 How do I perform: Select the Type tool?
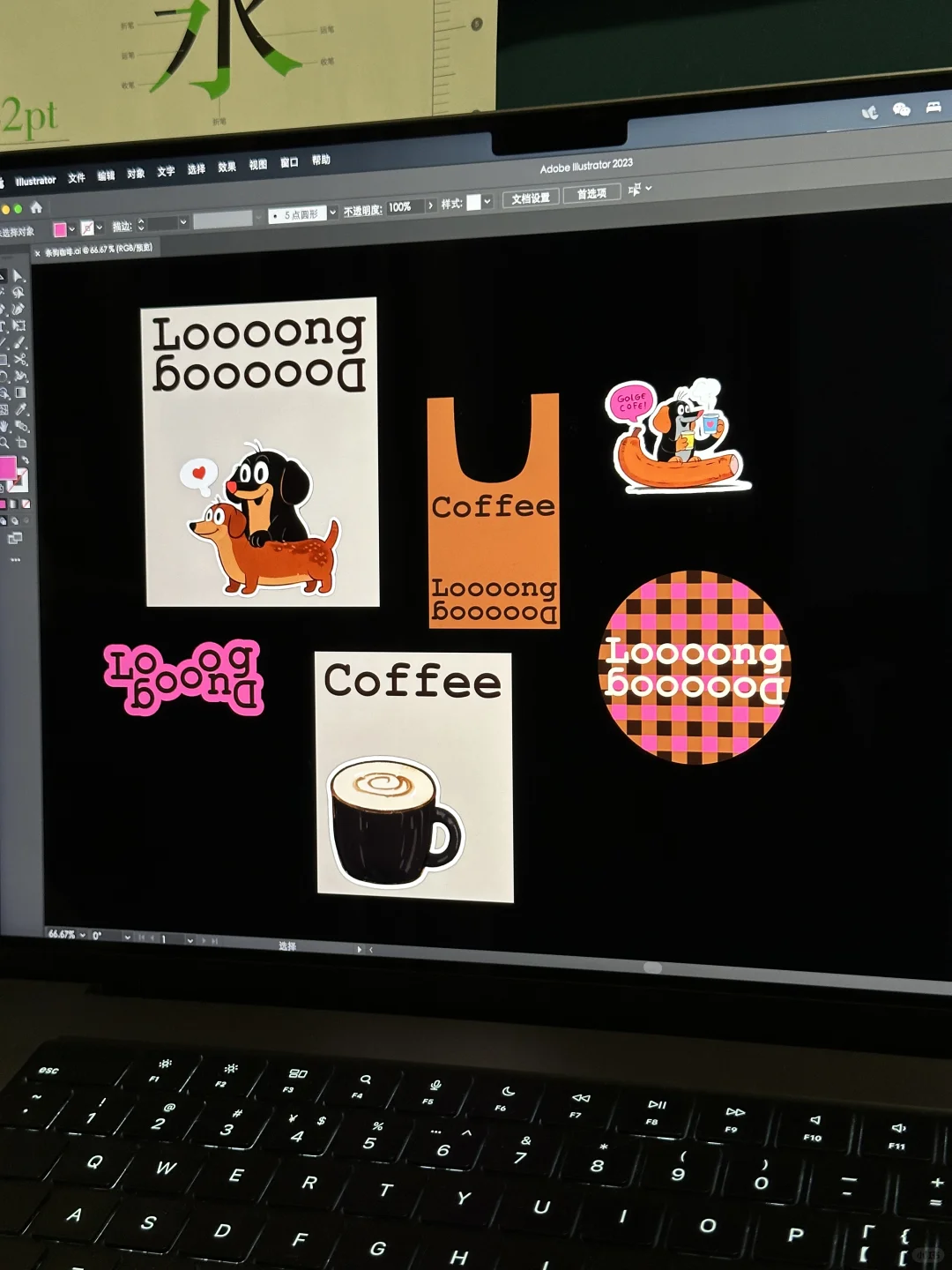pyautogui.click(x=3, y=325)
